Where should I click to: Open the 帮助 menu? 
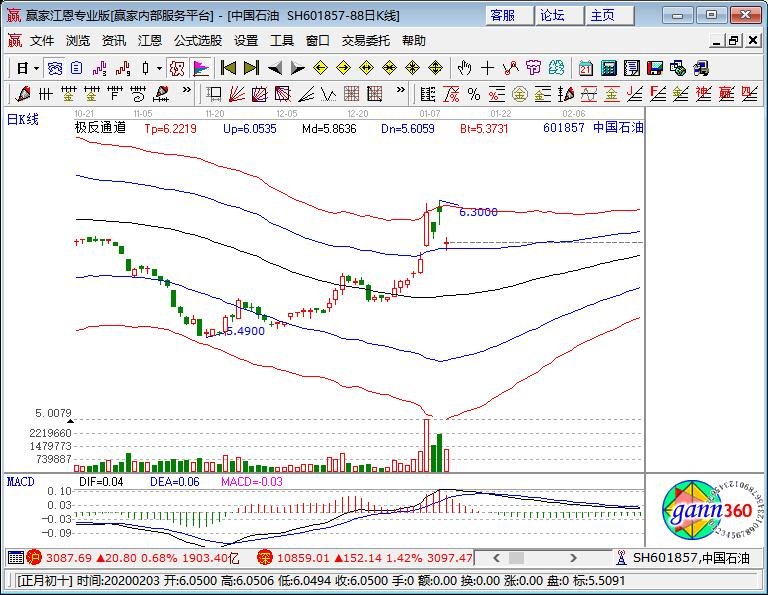point(413,41)
